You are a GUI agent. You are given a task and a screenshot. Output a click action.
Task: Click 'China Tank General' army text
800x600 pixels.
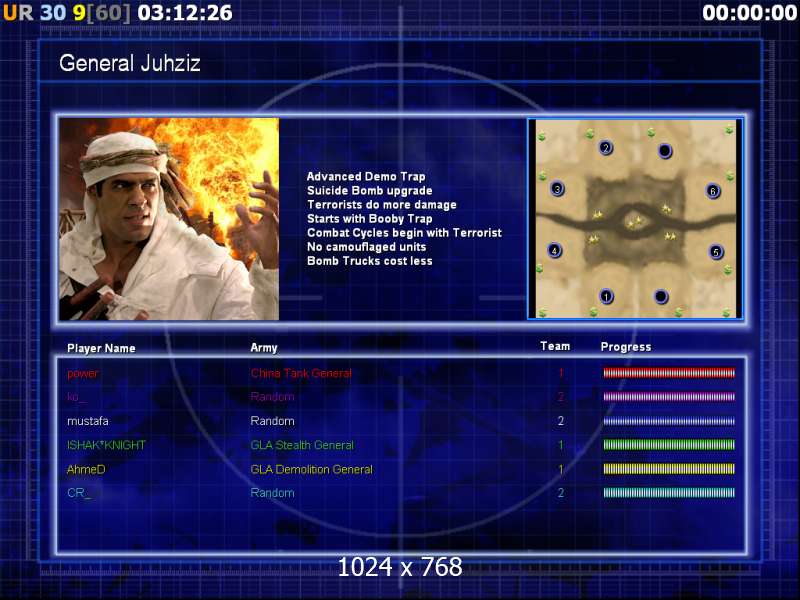point(301,373)
